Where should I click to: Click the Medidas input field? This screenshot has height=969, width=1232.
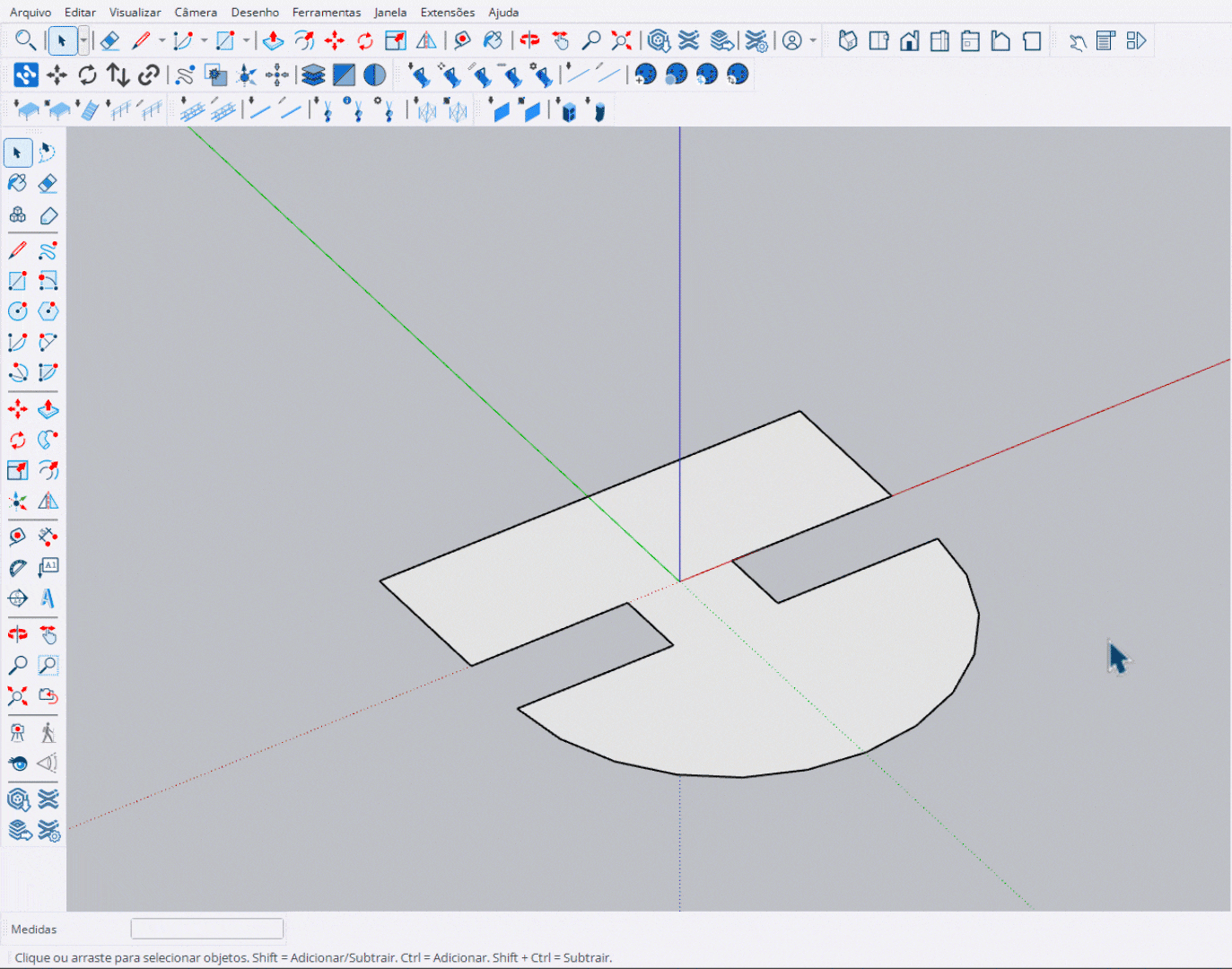(x=207, y=929)
